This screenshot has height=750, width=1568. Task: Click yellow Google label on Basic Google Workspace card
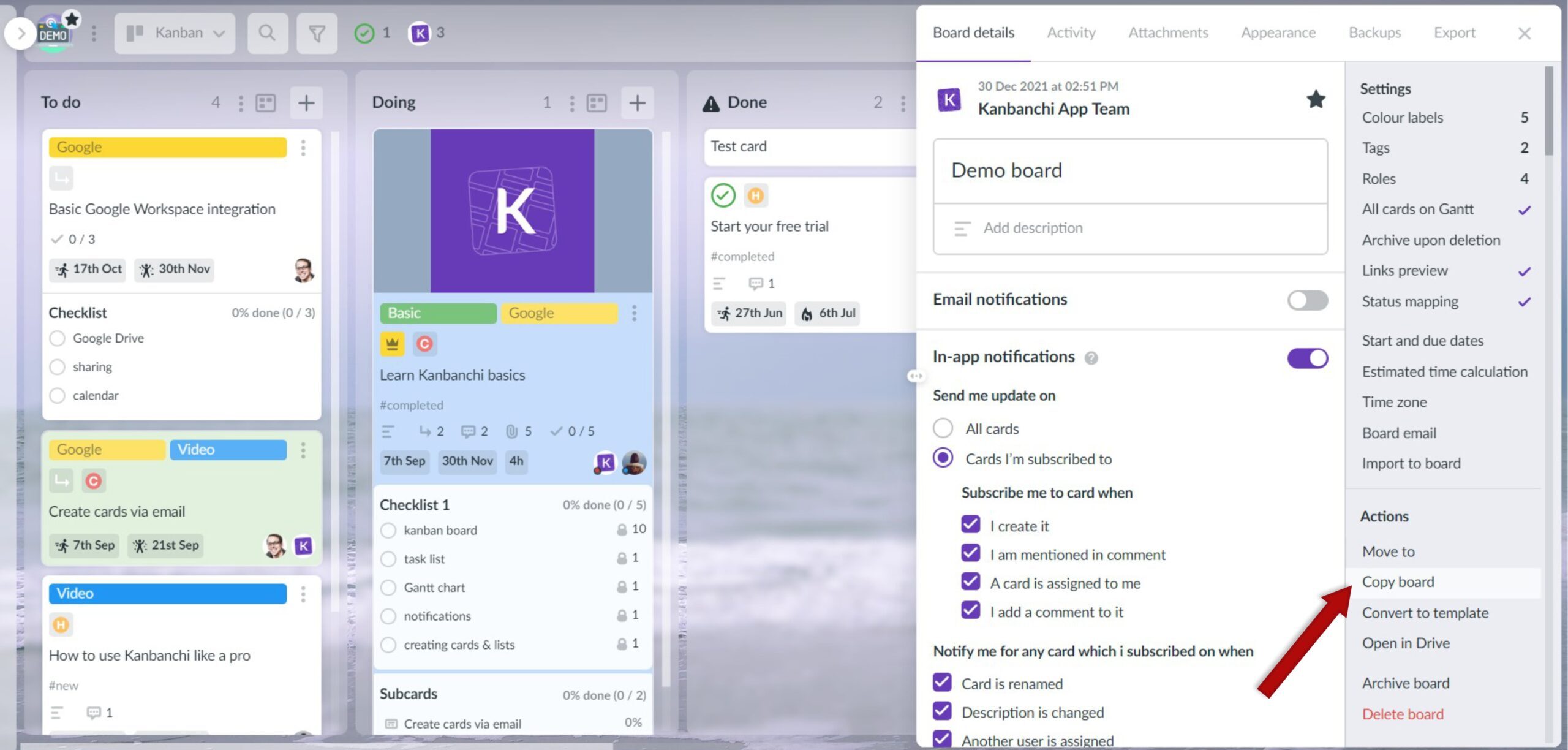tap(168, 147)
